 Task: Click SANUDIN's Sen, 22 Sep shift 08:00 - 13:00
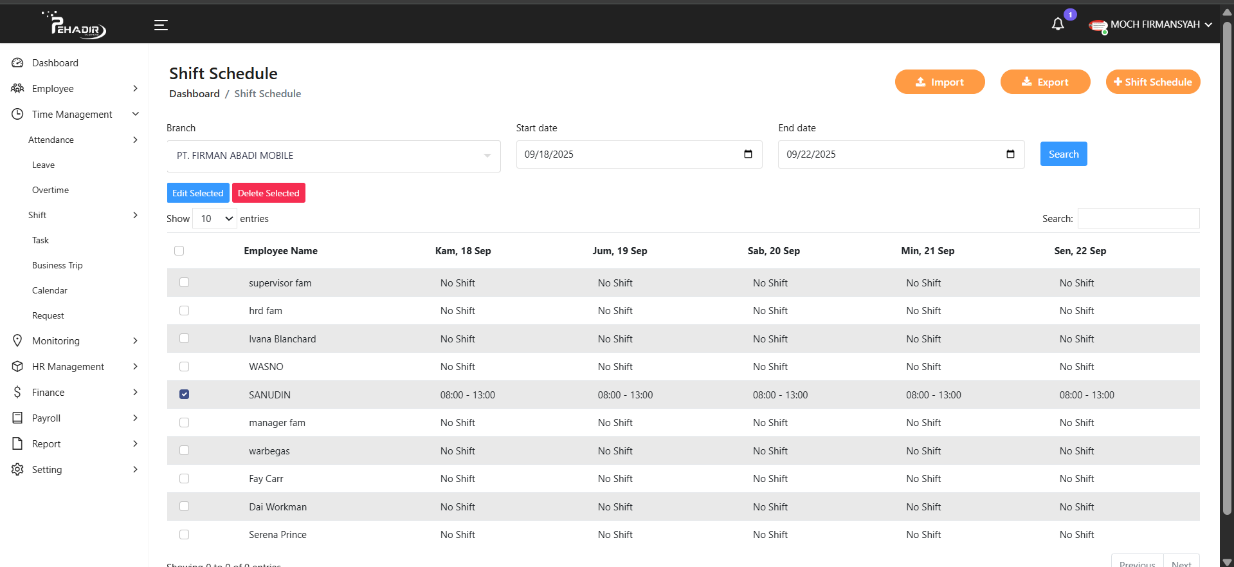click(x=1087, y=395)
